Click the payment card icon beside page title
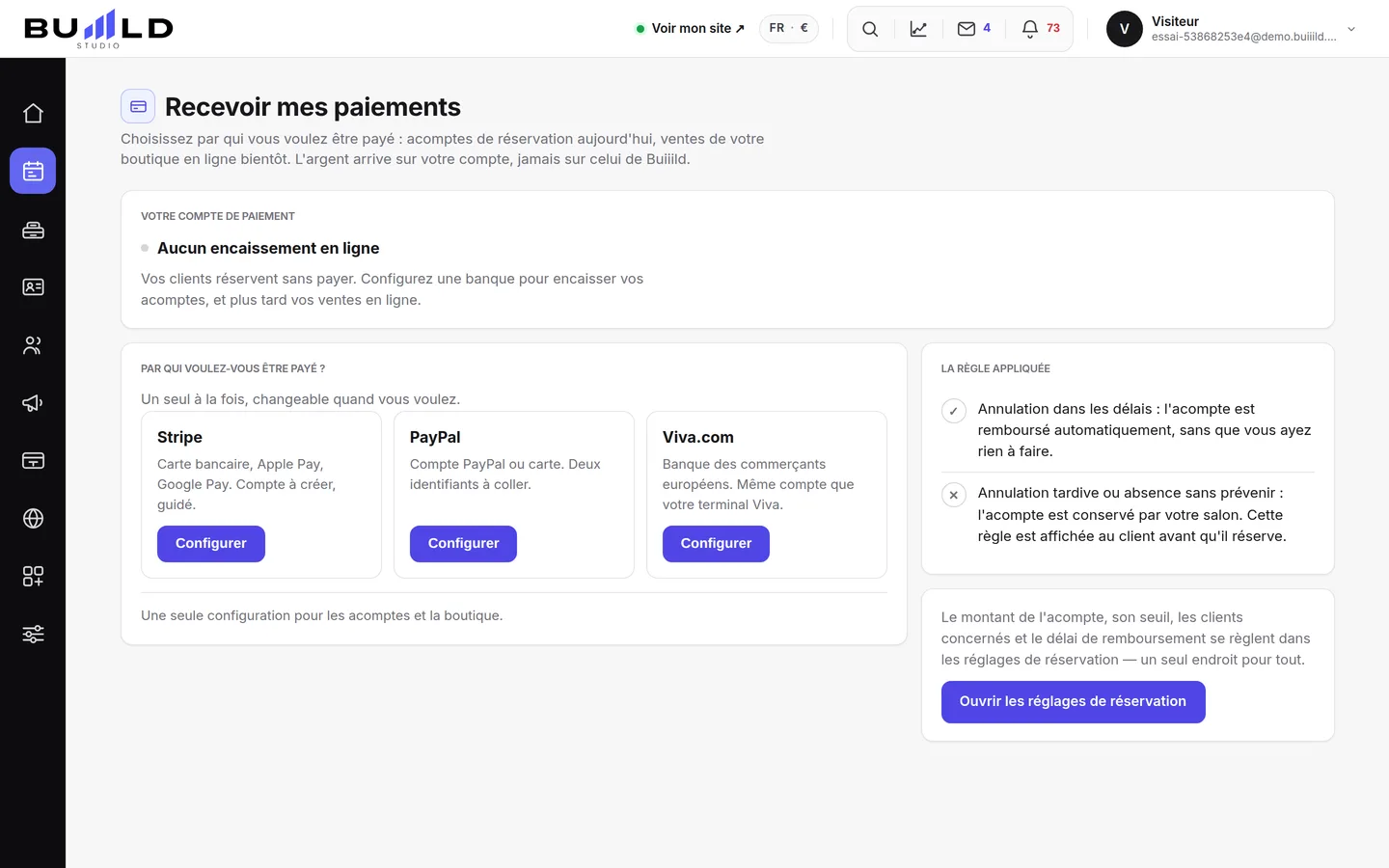Image resolution: width=1389 pixels, height=868 pixels. click(x=138, y=106)
